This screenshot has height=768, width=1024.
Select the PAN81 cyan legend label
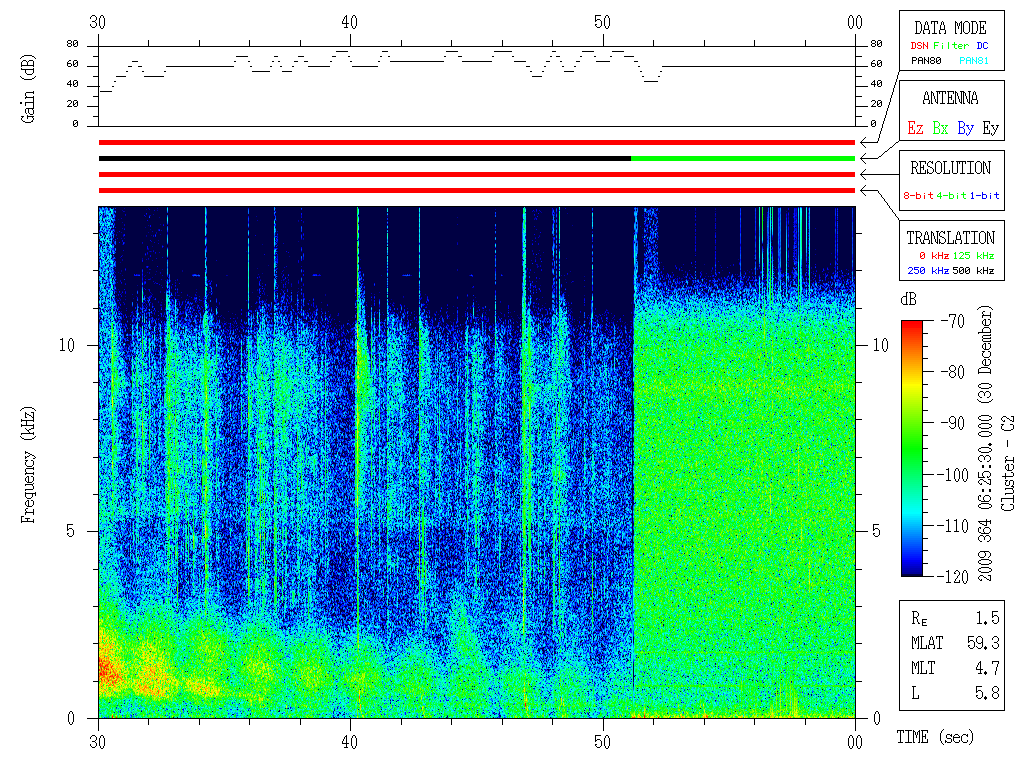coord(974,61)
